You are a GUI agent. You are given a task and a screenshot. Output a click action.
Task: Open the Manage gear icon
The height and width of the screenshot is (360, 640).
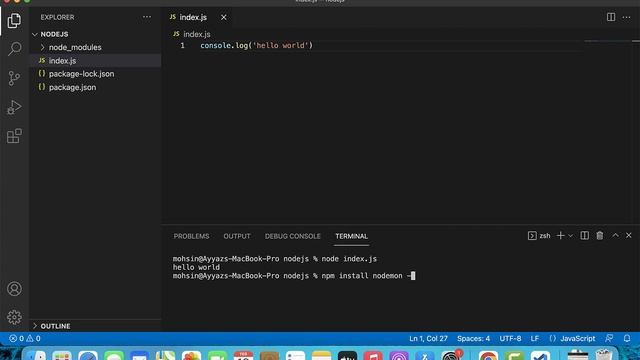[x=14, y=317]
